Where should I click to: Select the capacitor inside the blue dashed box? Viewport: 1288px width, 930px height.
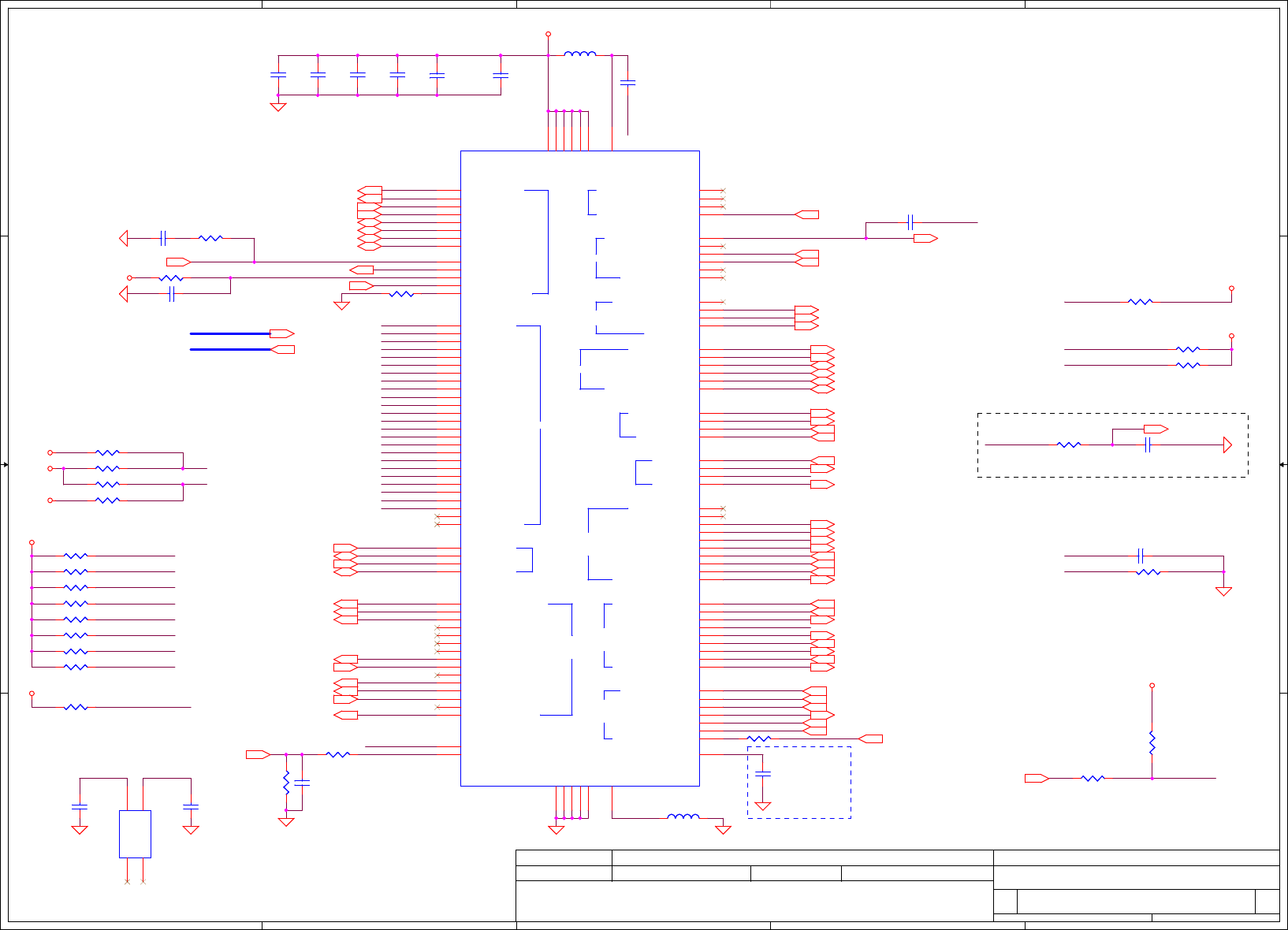763,774
